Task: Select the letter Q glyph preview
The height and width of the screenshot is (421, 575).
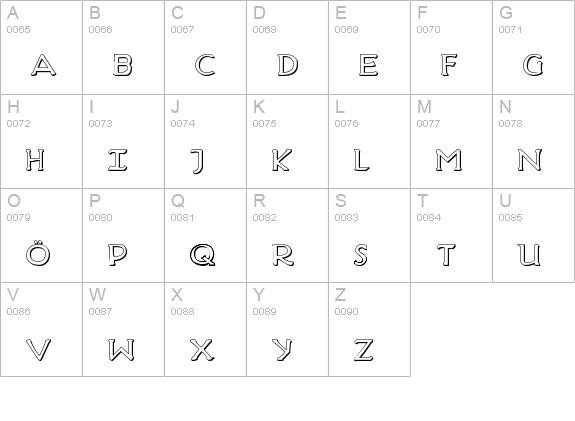Action: pos(202,255)
